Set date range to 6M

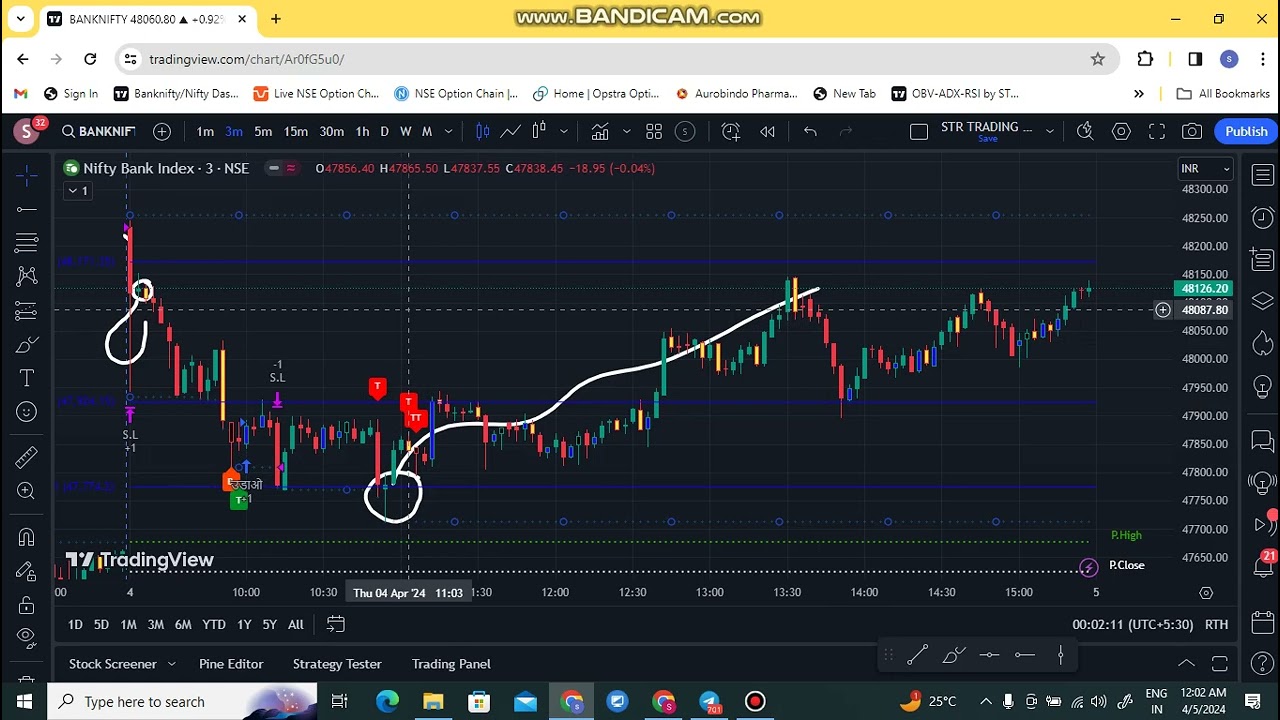[x=183, y=624]
